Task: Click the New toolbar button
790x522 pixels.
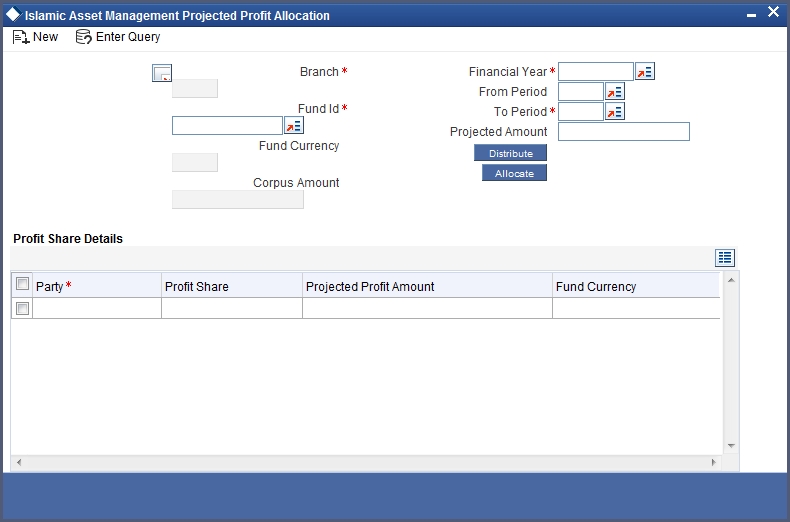Action: pos(35,37)
